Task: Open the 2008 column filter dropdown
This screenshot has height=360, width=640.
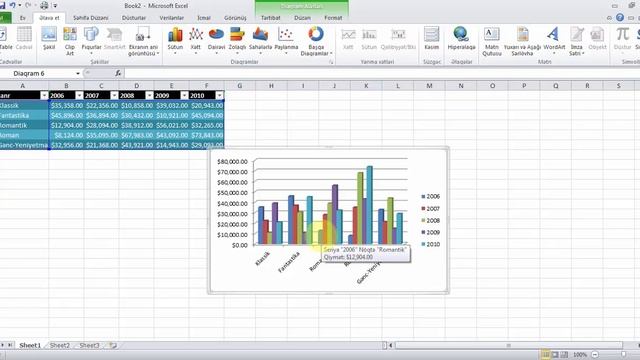Action: [149, 96]
